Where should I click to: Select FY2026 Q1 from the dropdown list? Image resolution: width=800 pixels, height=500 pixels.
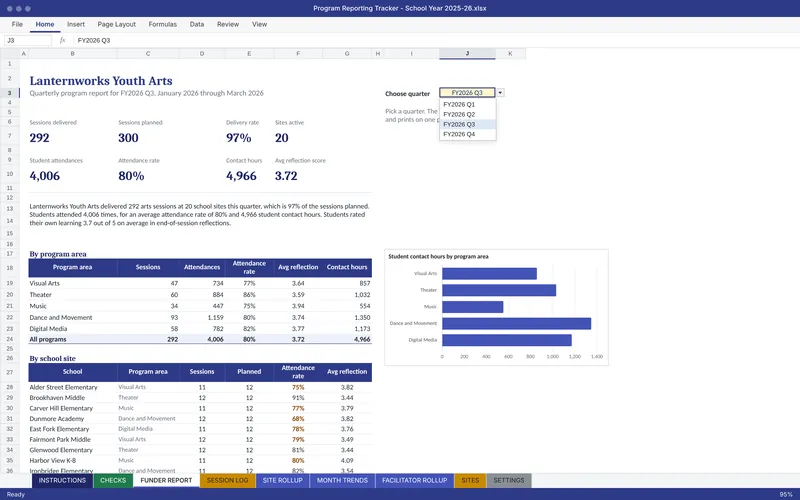467,104
